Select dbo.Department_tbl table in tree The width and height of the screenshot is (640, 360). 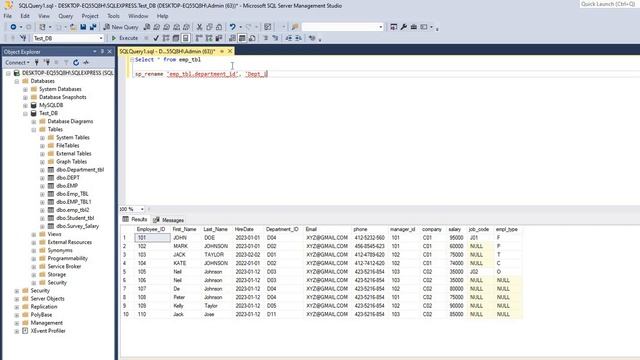click(x=80, y=170)
